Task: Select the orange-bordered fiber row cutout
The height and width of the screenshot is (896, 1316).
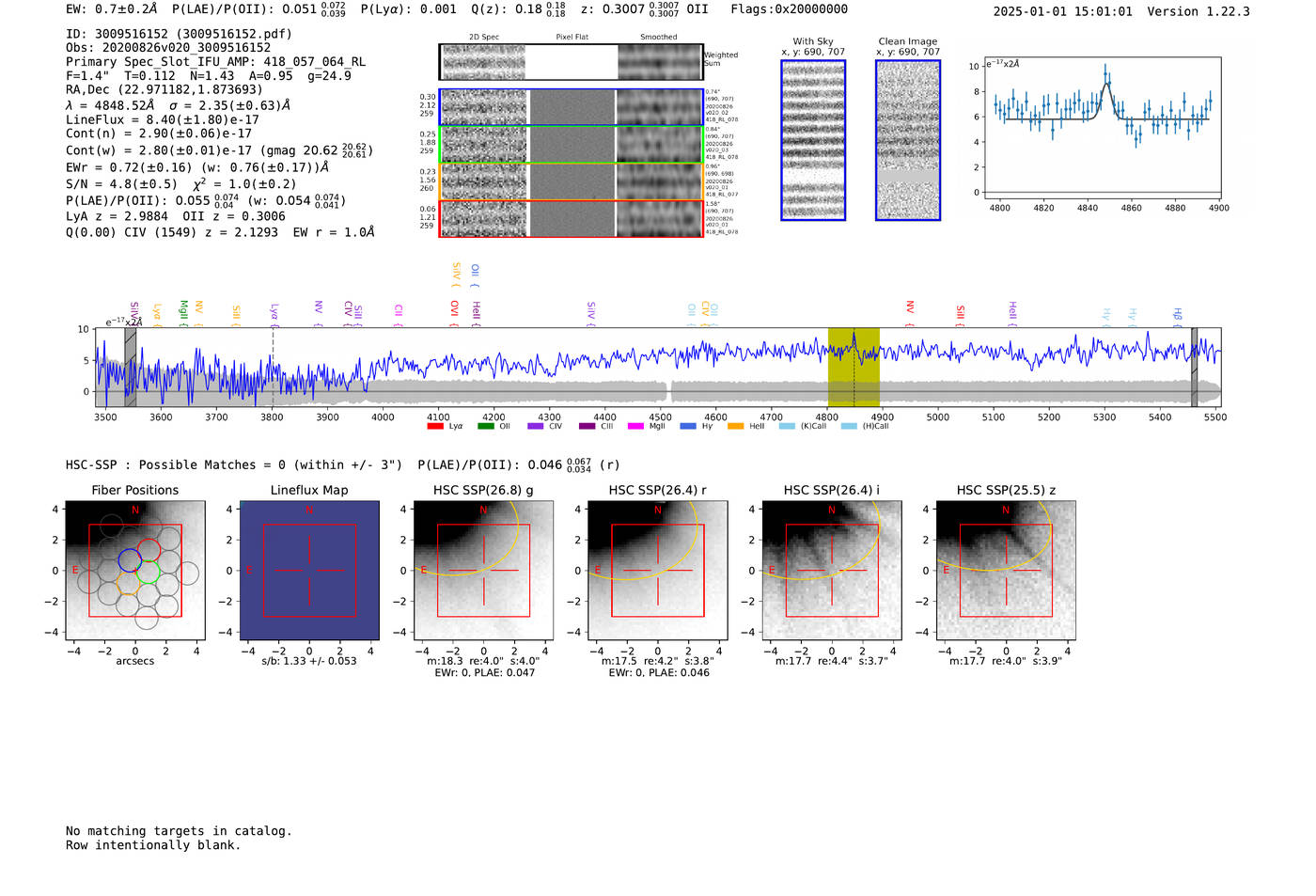Action: [x=571, y=181]
